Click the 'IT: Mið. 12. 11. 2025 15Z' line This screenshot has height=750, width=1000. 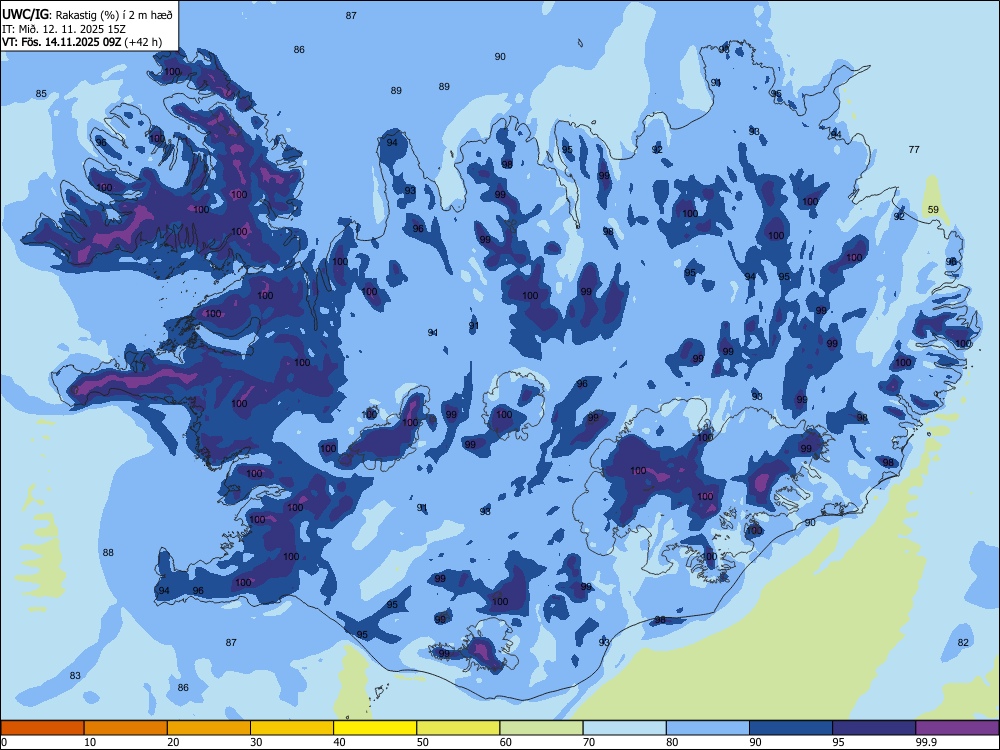click(64, 29)
